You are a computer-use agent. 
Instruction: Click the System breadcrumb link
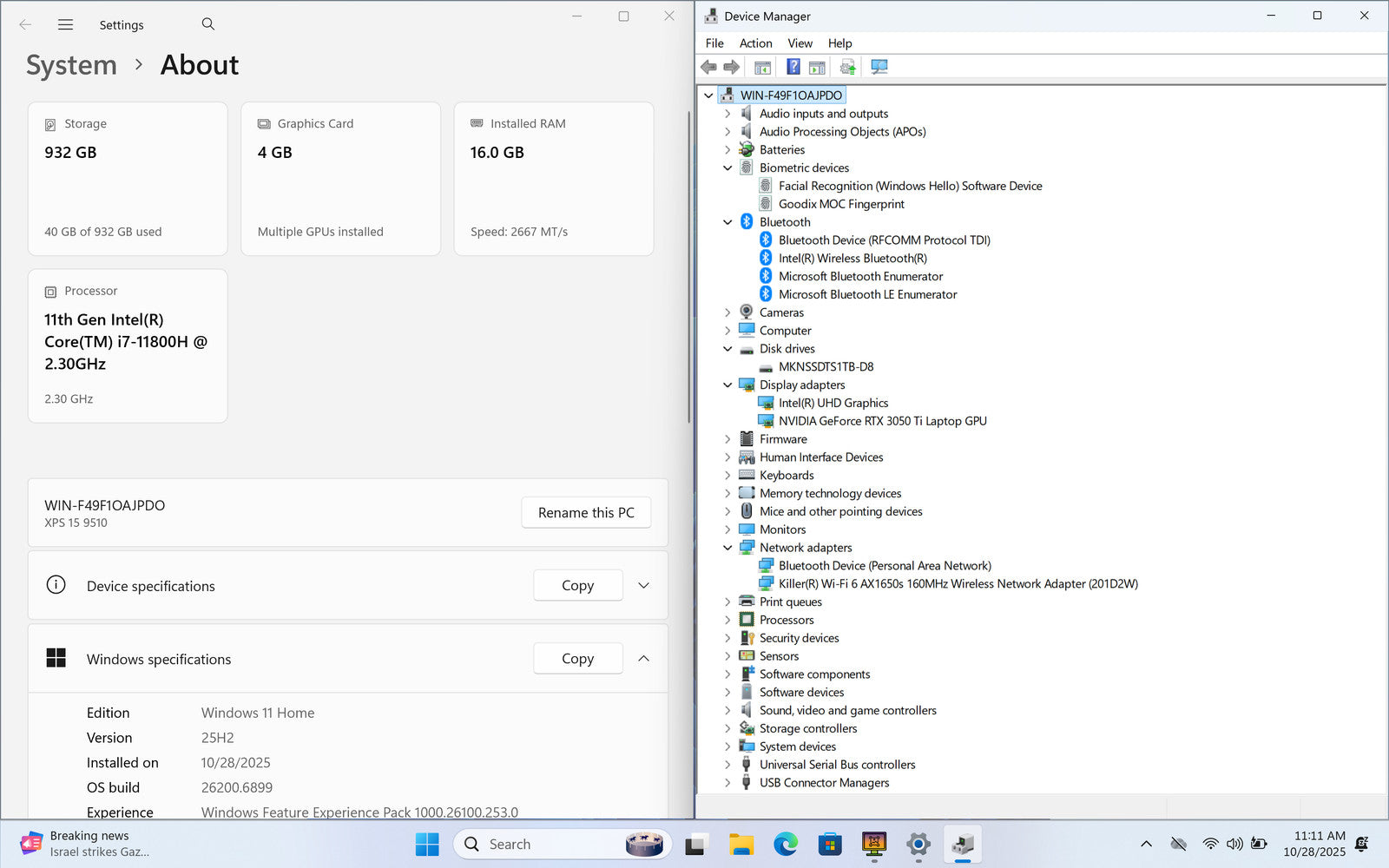pos(71,65)
